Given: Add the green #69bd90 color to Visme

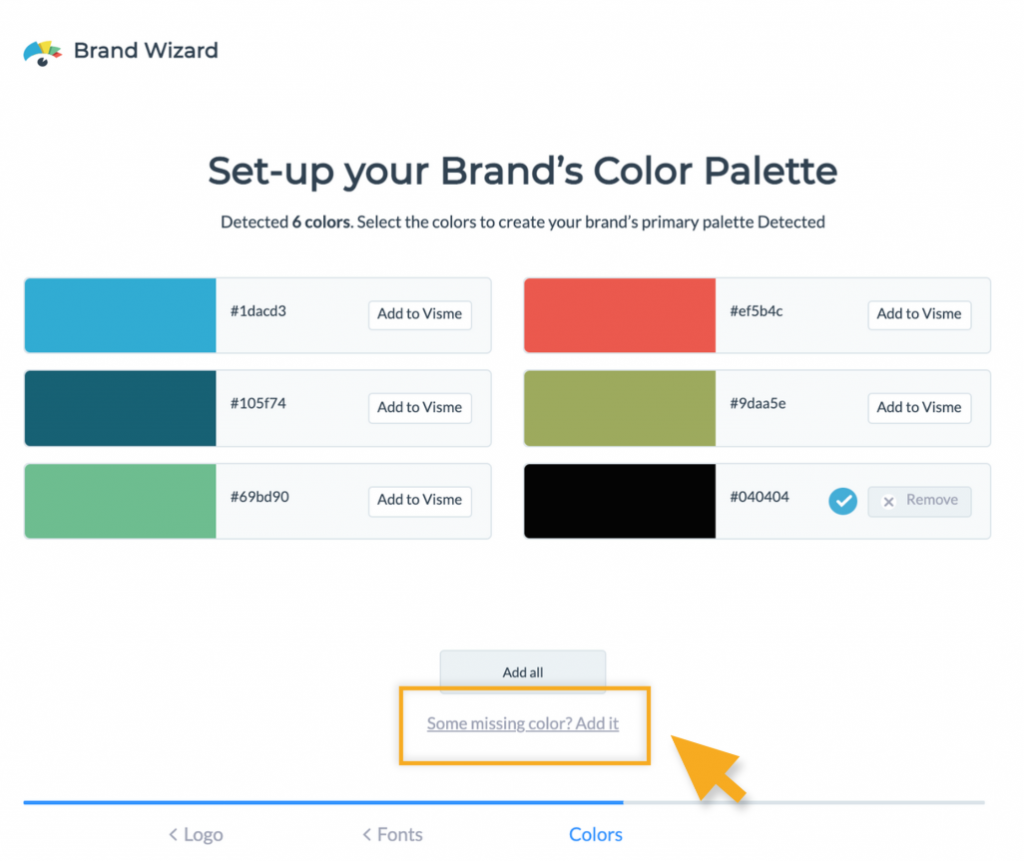Looking at the screenshot, I should pyautogui.click(x=419, y=500).
